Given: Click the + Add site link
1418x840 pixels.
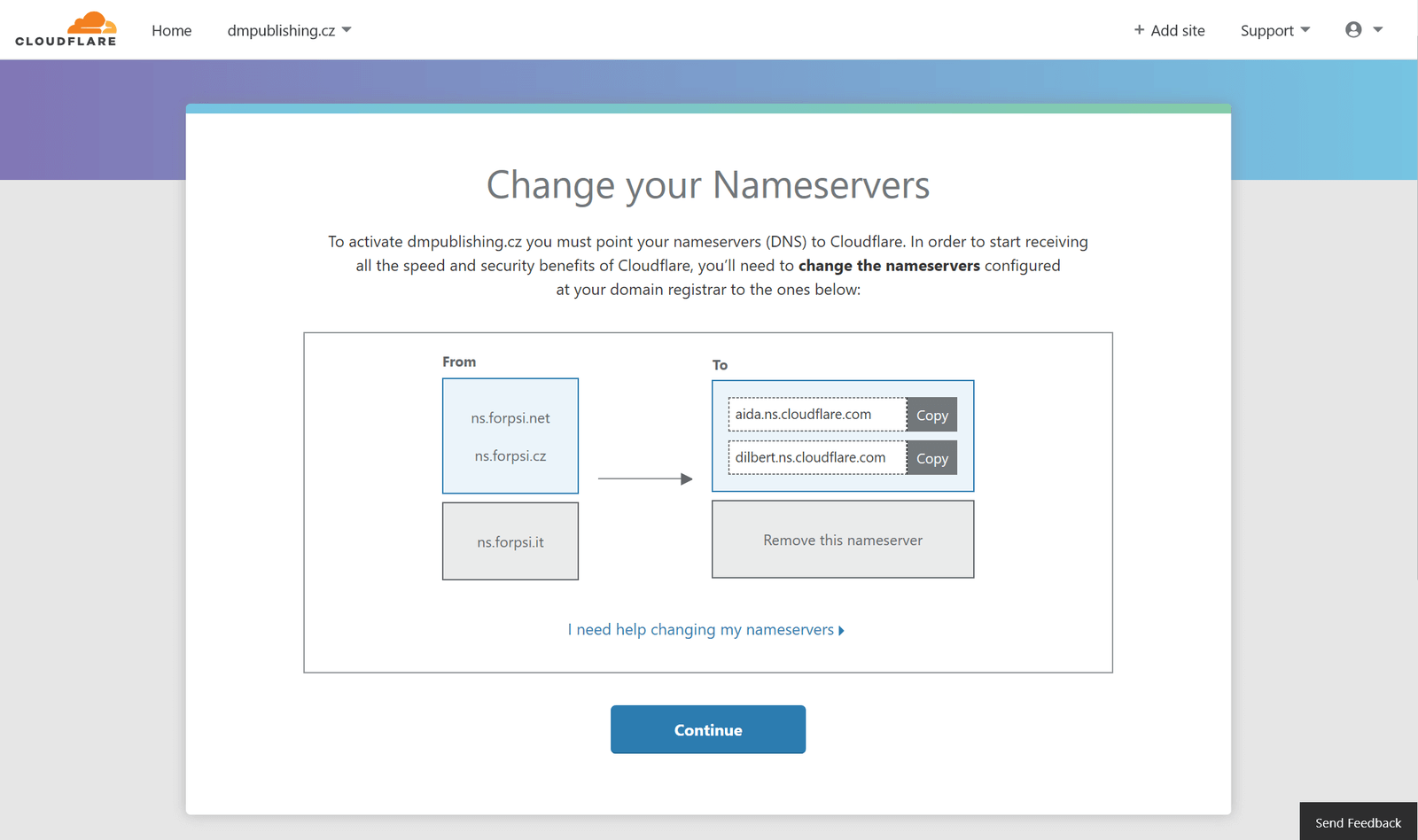Looking at the screenshot, I should coord(1169,30).
